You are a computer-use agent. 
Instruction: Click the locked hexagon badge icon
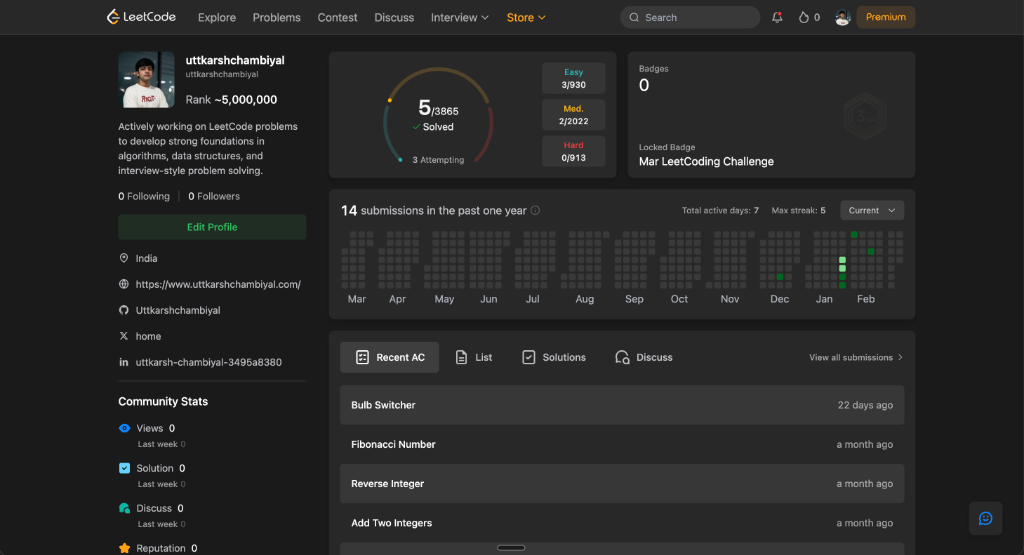tap(865, 116)
